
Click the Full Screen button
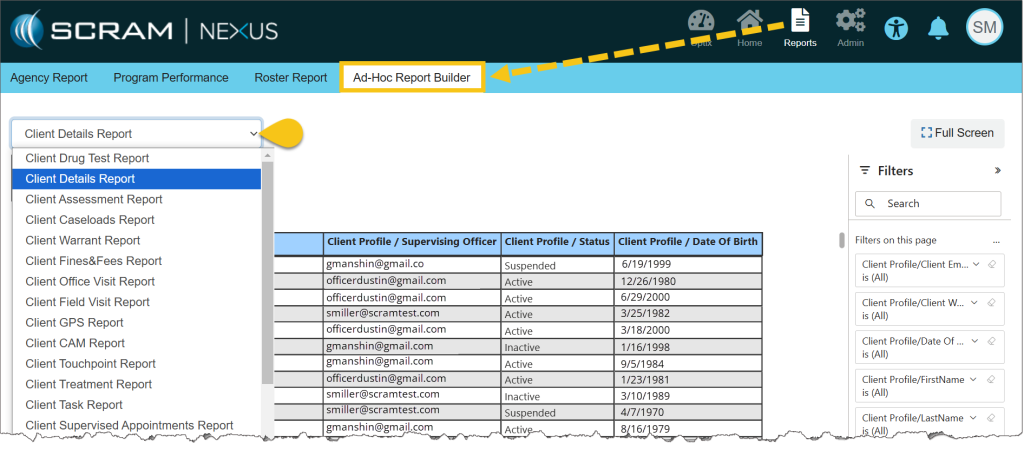coord(957,133)
